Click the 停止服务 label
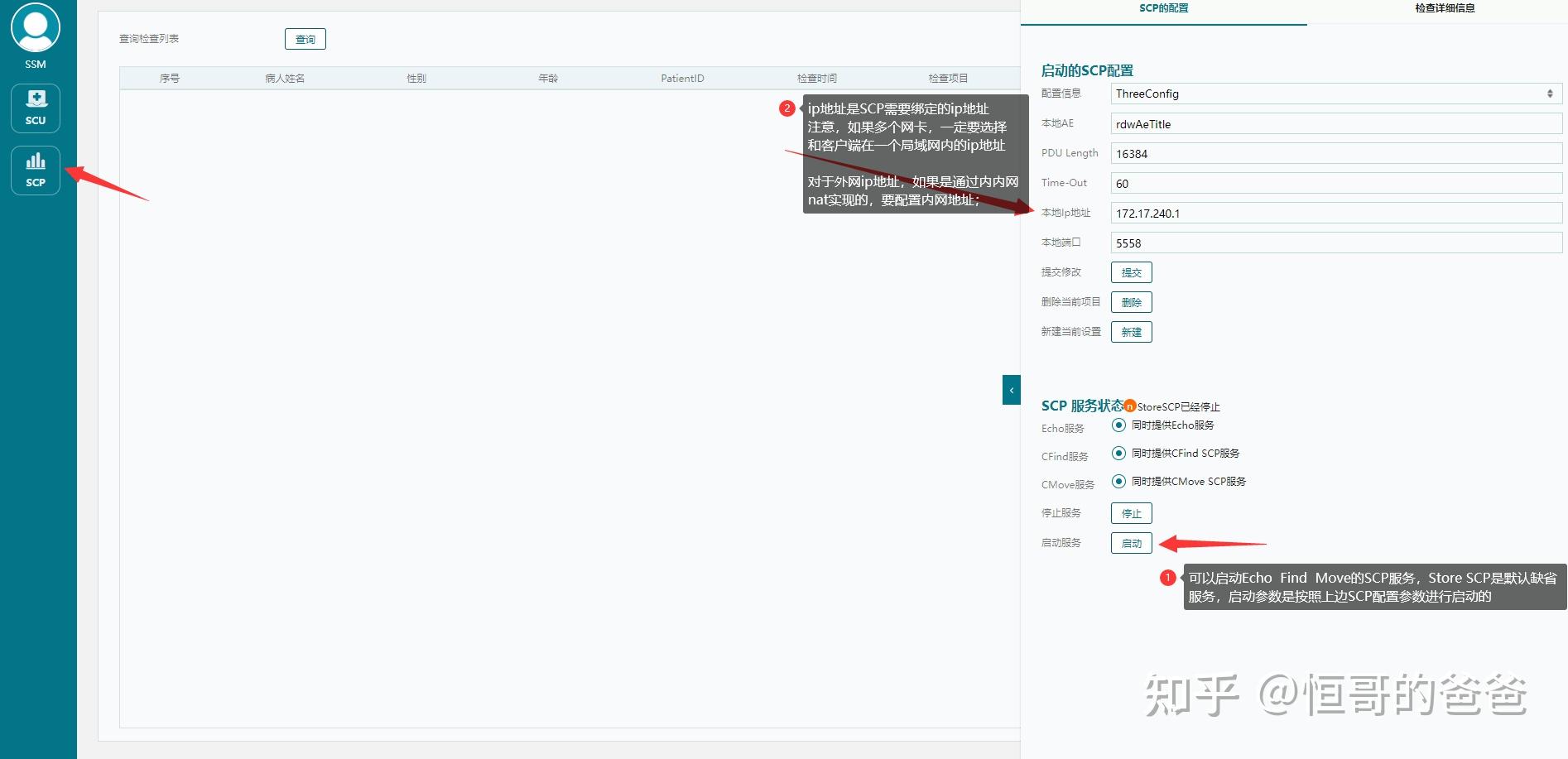This screenshot has height=759, width=1568. (1061, 513)
